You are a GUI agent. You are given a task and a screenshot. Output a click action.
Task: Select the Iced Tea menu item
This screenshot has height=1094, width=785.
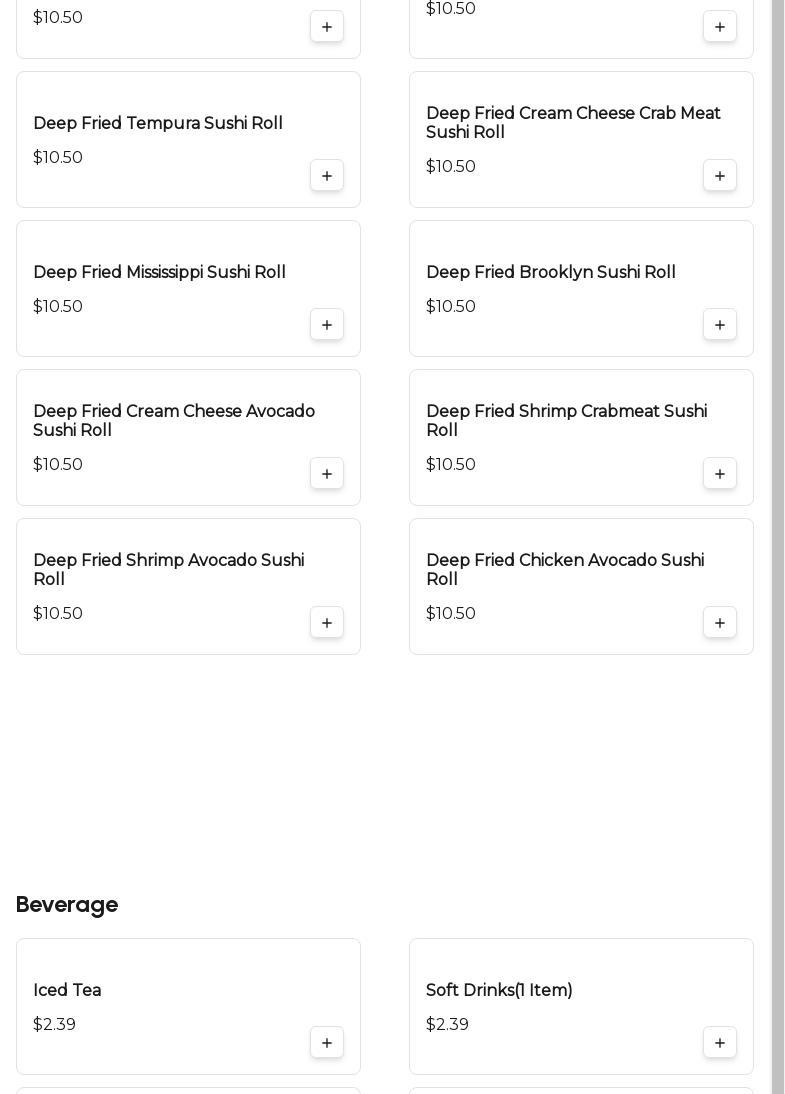67,991
